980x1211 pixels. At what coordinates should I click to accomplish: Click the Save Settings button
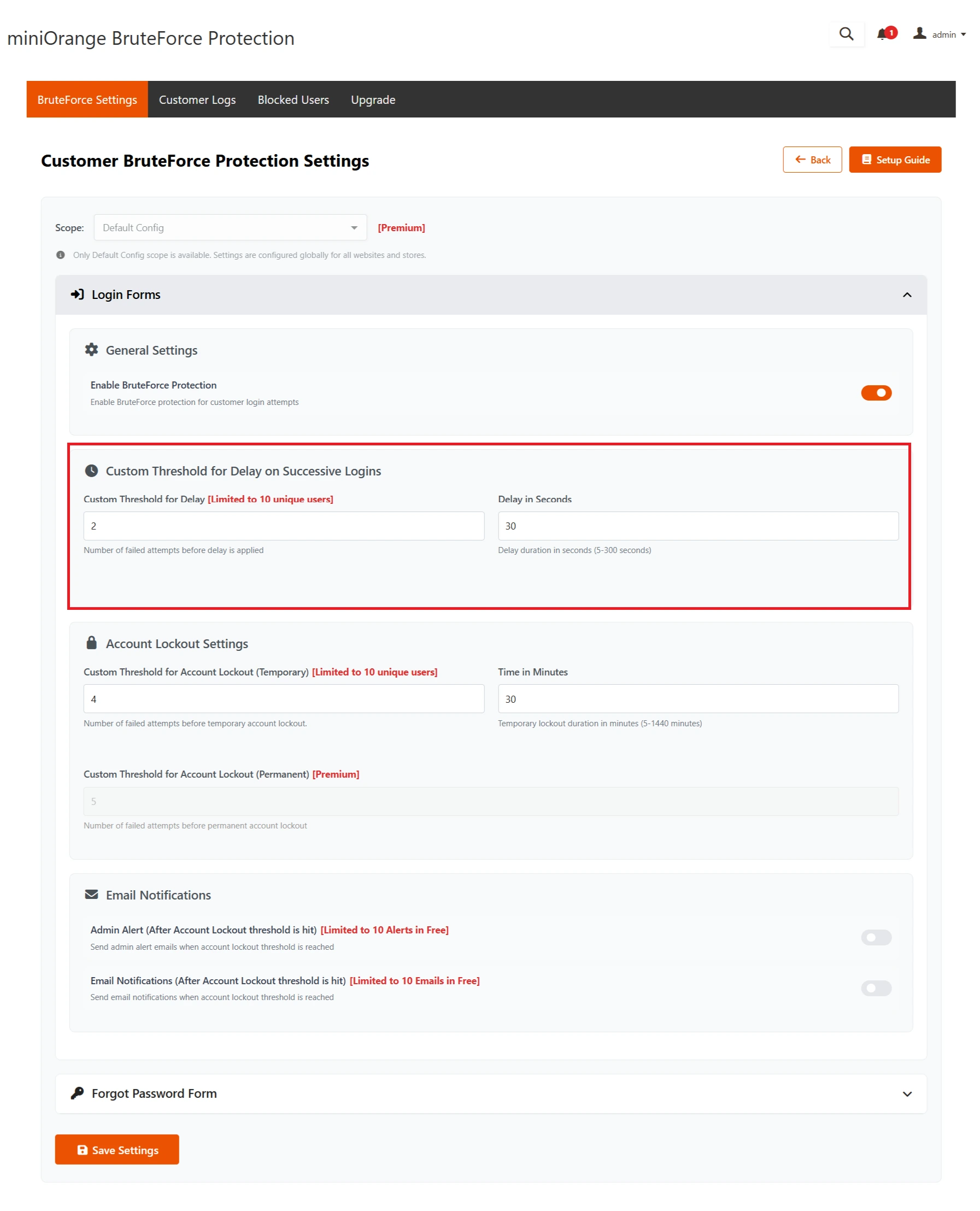tap(116, 1149)
